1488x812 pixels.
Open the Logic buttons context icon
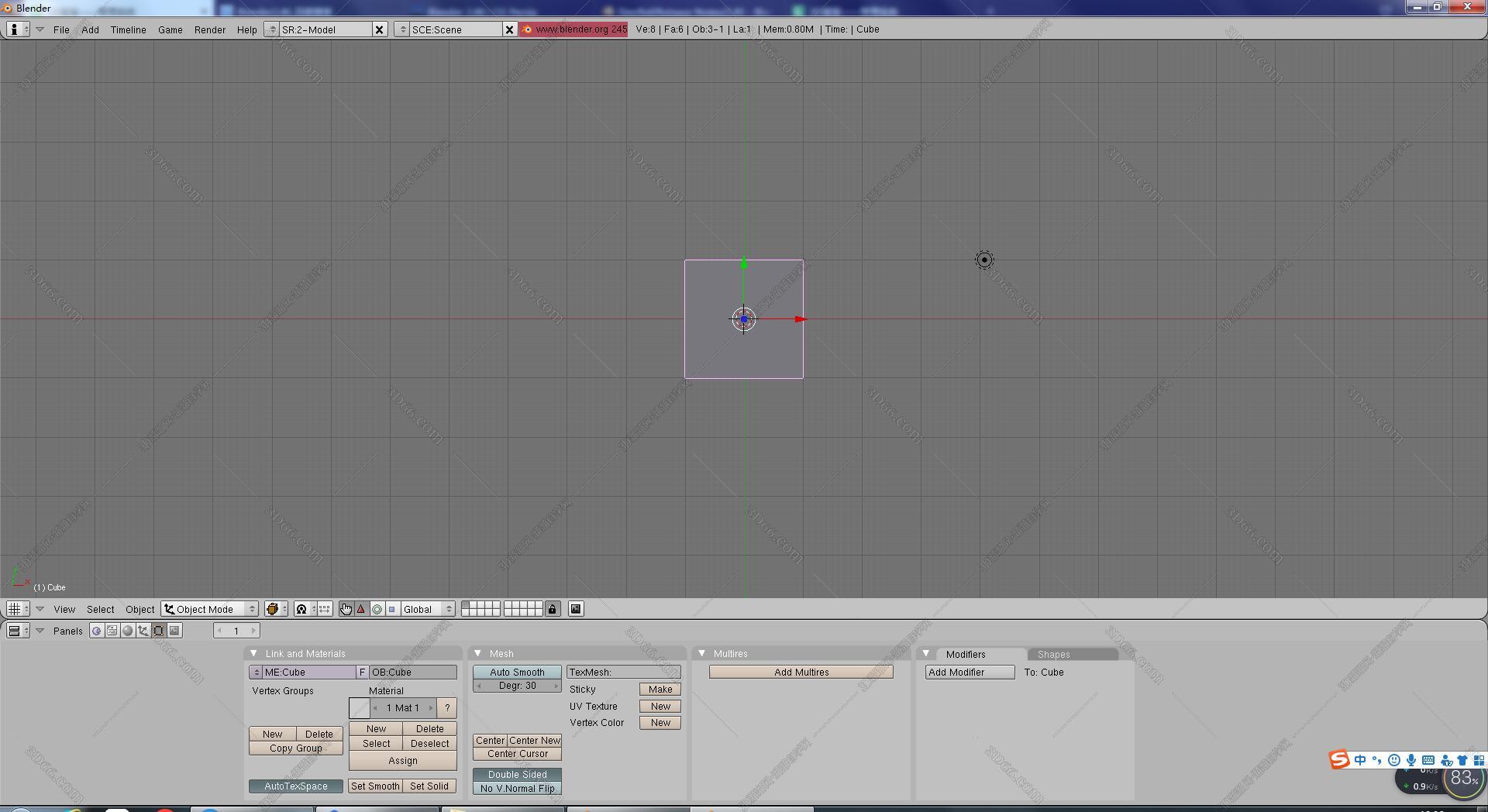coord(96,631)
